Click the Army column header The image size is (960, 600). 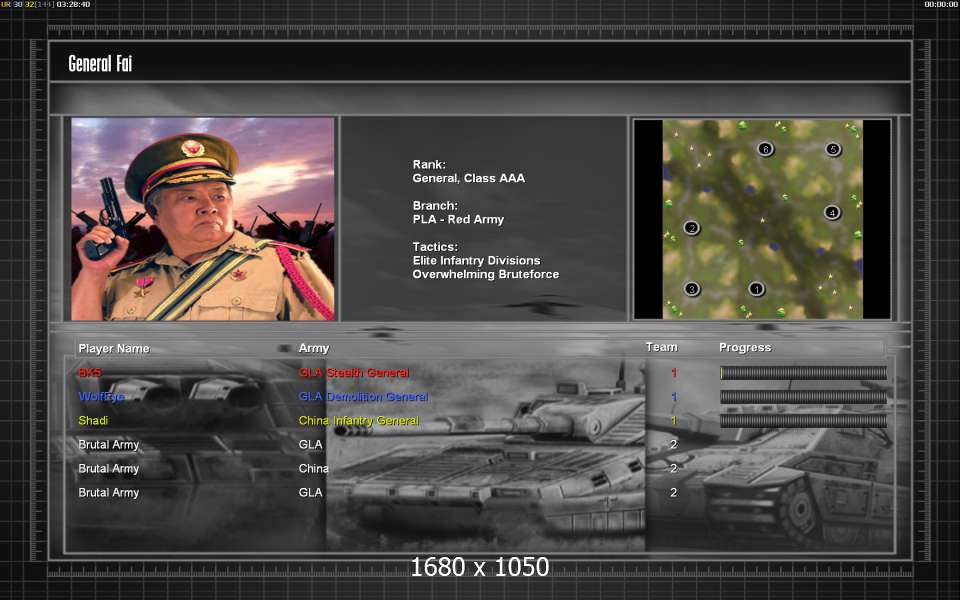pyautogui.click(x=314, y=348)
